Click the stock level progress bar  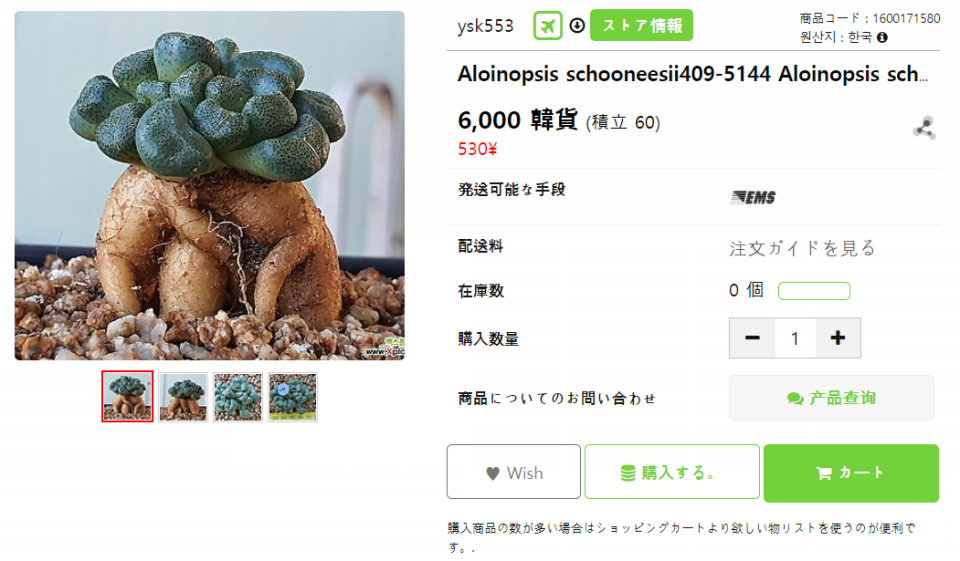[x=814, y=290]
